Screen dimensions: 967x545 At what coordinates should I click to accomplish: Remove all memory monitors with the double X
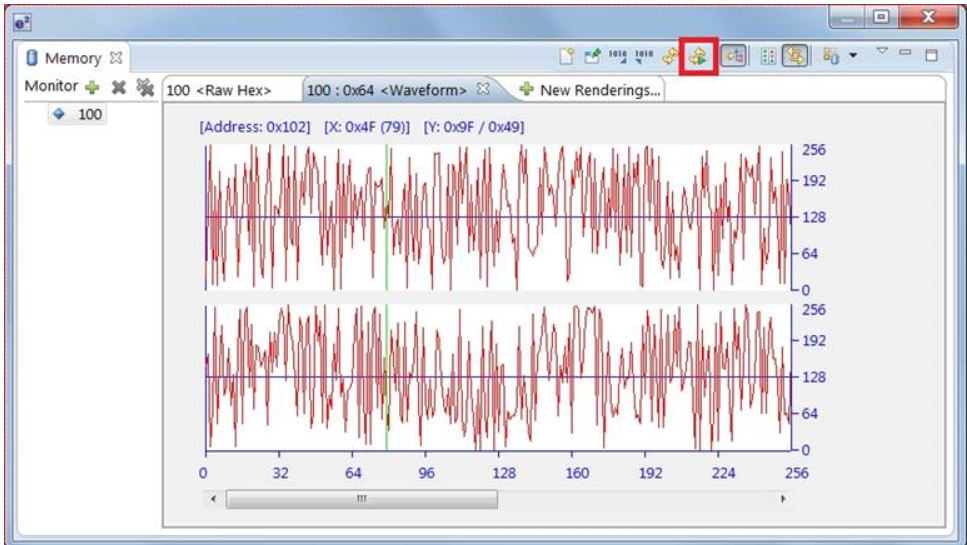145,87
